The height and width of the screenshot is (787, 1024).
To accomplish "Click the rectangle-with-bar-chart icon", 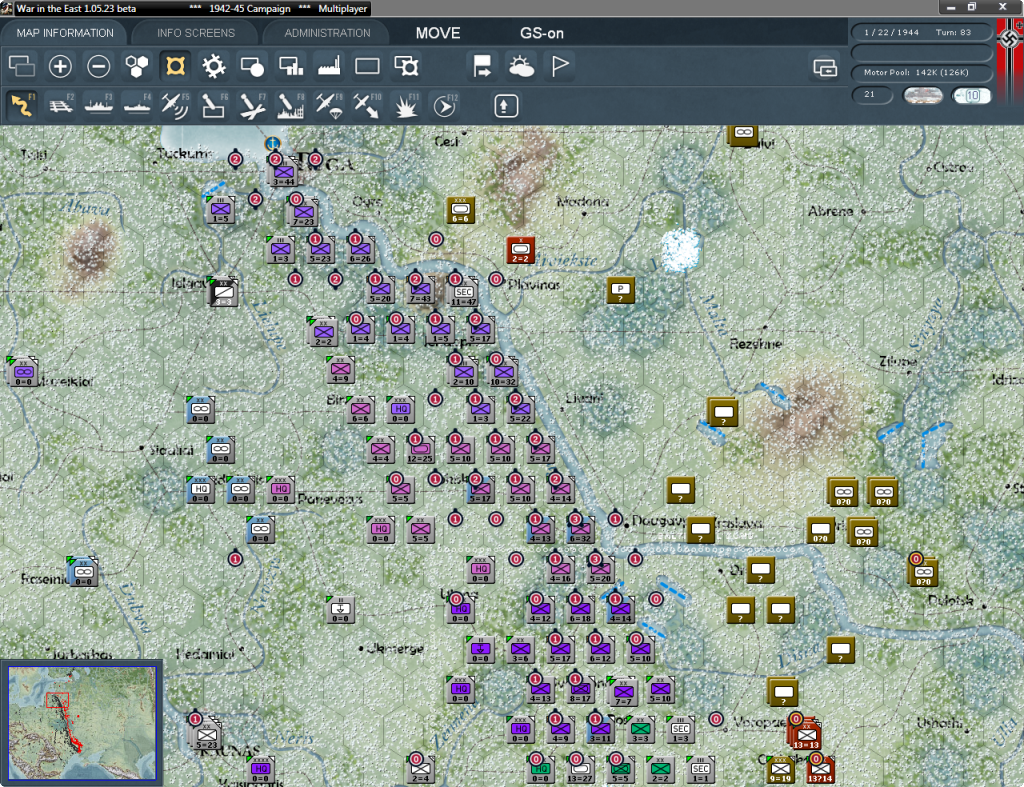I will pyautogui.click(x=291, y=66).
